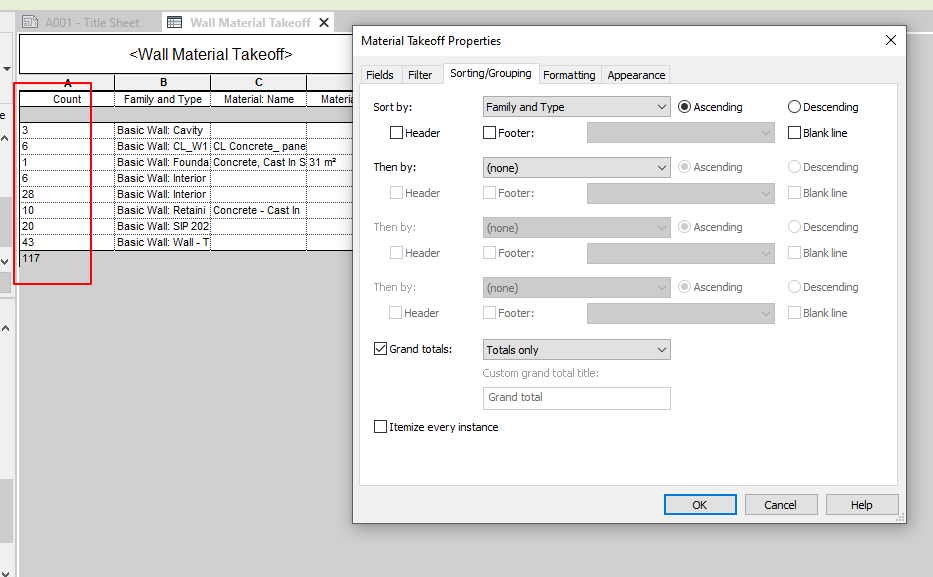Viewport: 933px width, 577px height.
Task: Open the Sort by Family and Type dropdown
Action: click(577, 107)
